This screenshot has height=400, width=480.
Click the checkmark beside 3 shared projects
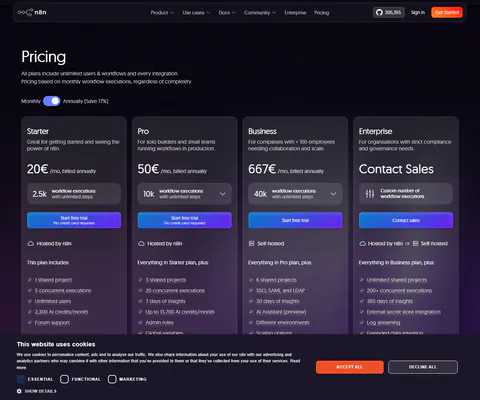pos(140,280)
